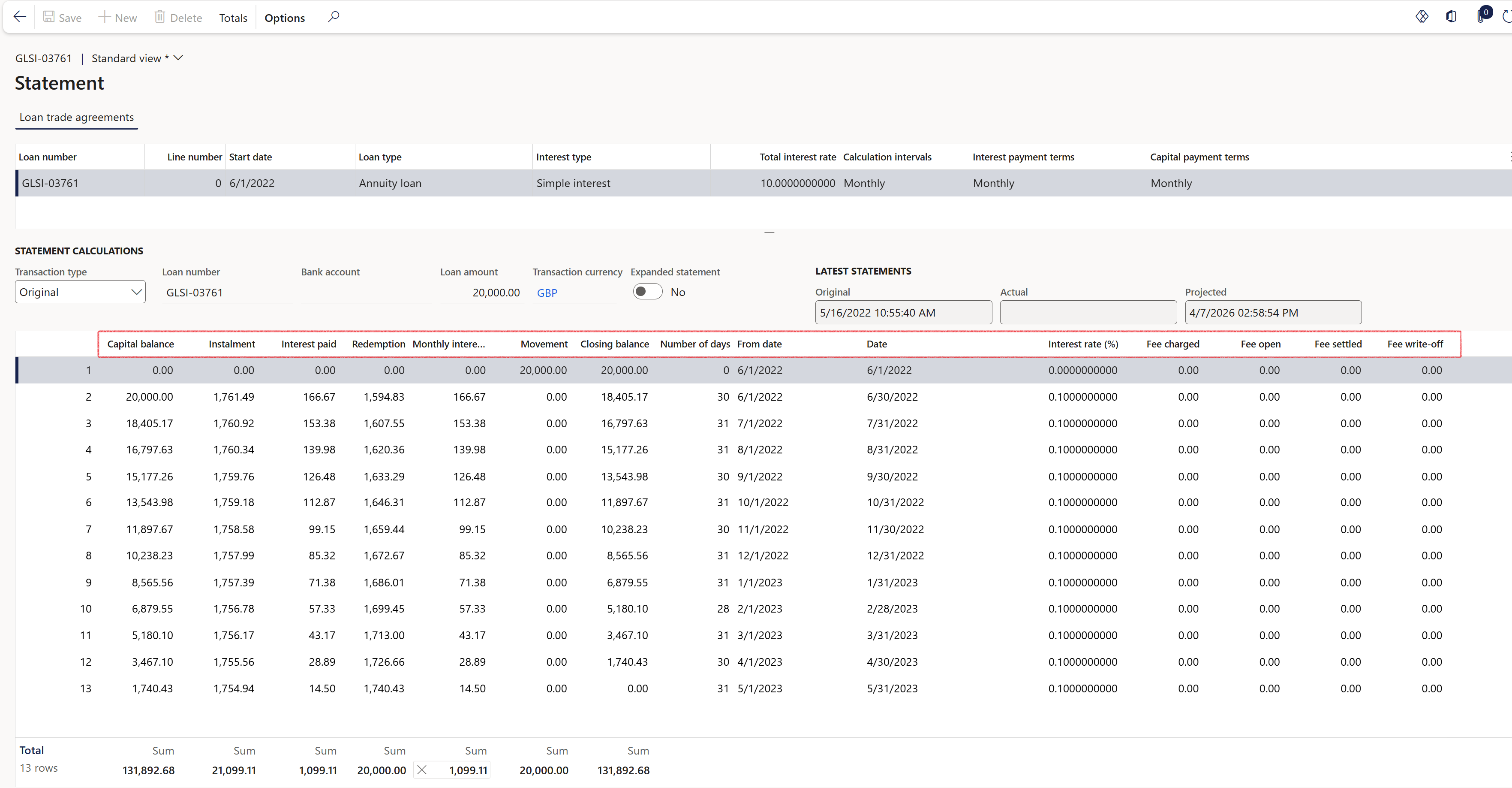The image size is (1512, 788).
Task: Open the attachments paperclip icon
Action: click(1481, 17)
